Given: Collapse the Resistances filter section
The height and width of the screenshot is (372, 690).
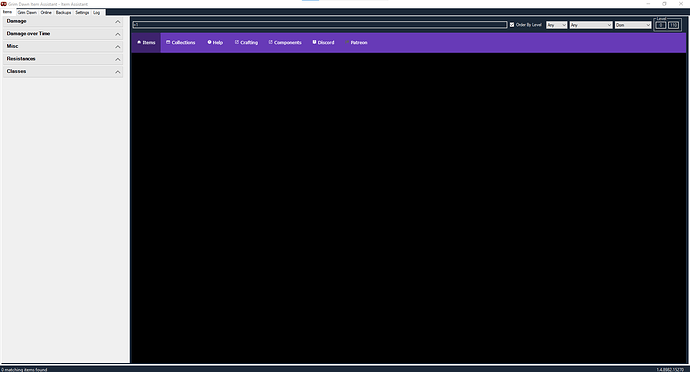Looking at the screenshot, I should pyautogui.click(x=117, y=59).
